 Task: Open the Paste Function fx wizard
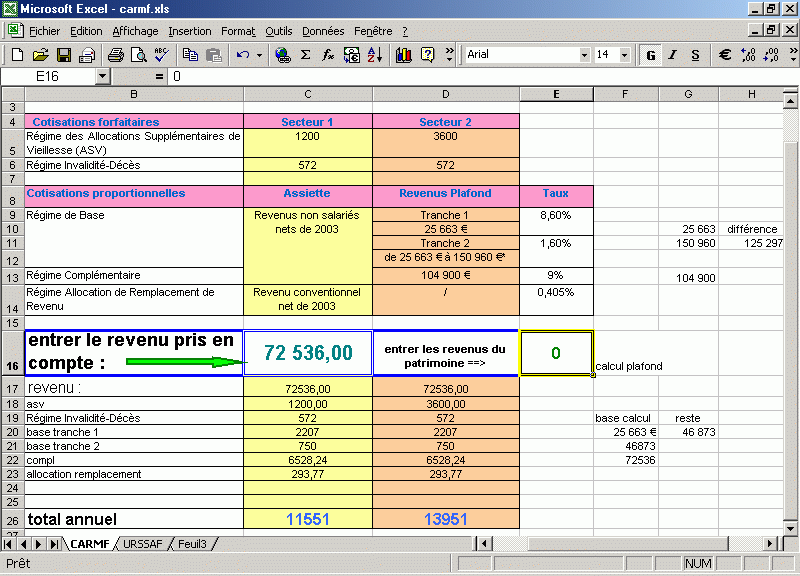click(x=328, y=55)
